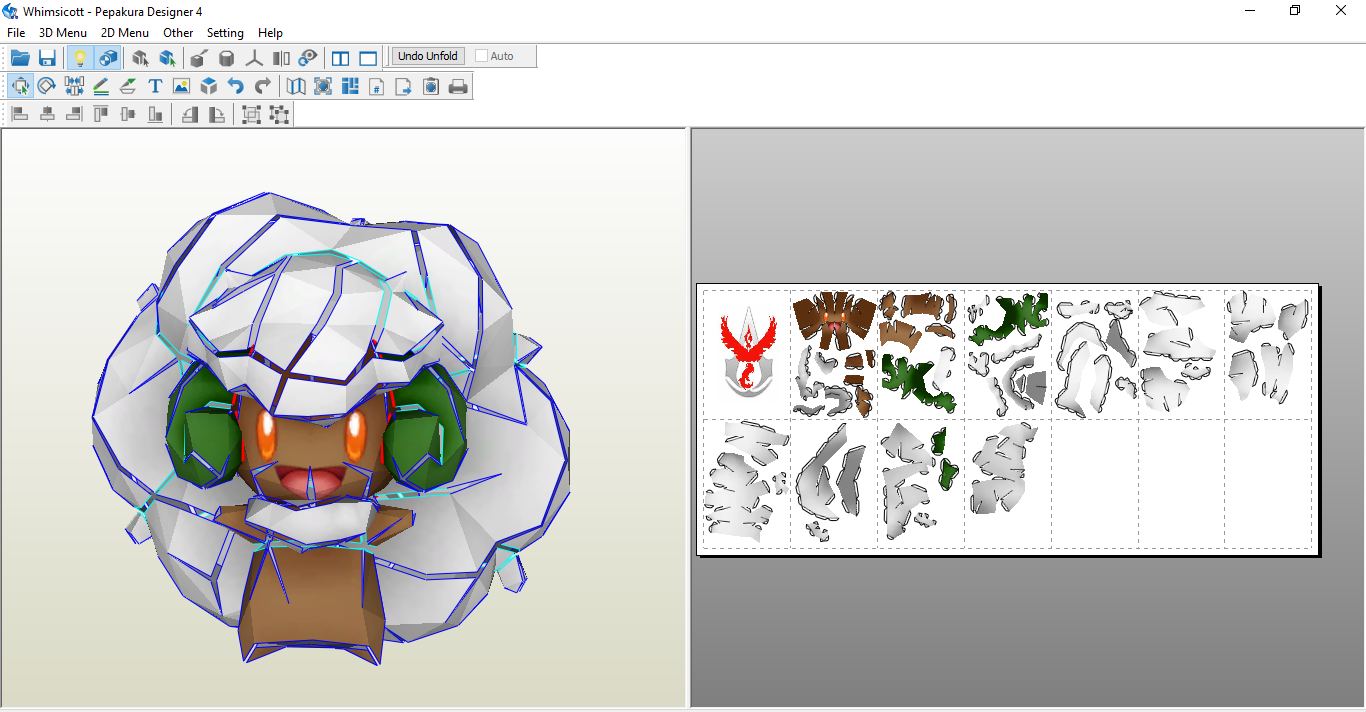Select the Select and Move tool
Screen dimensions: 1366x712
click(x=20, y=86)
